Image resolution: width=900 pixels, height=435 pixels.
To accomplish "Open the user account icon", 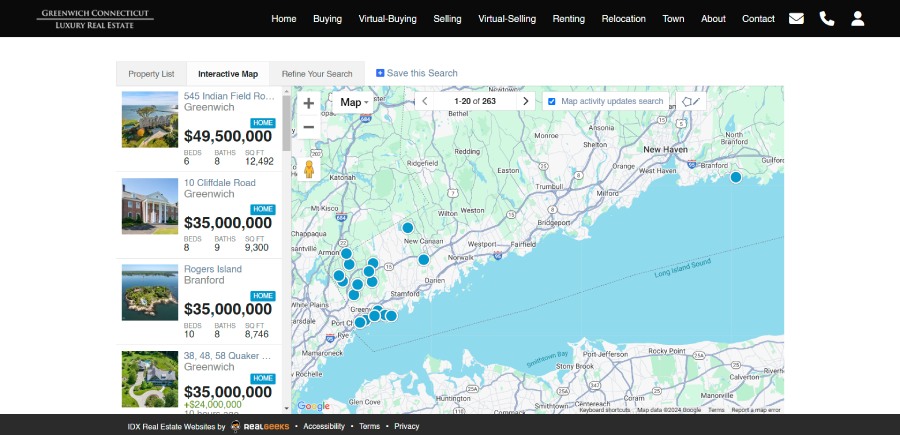I will [x=858, y=18].
